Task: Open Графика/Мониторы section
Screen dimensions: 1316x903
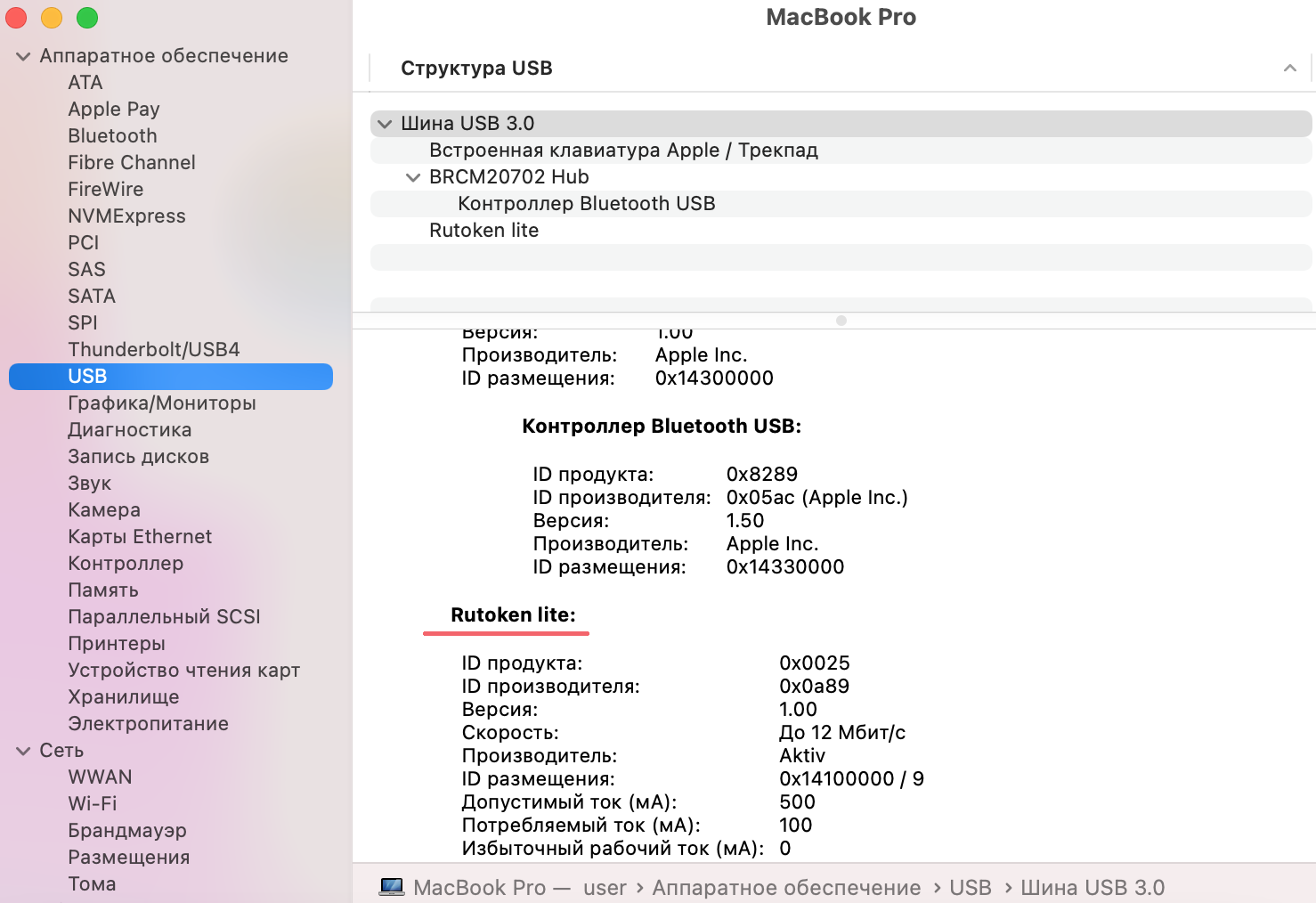Action: 162,403
